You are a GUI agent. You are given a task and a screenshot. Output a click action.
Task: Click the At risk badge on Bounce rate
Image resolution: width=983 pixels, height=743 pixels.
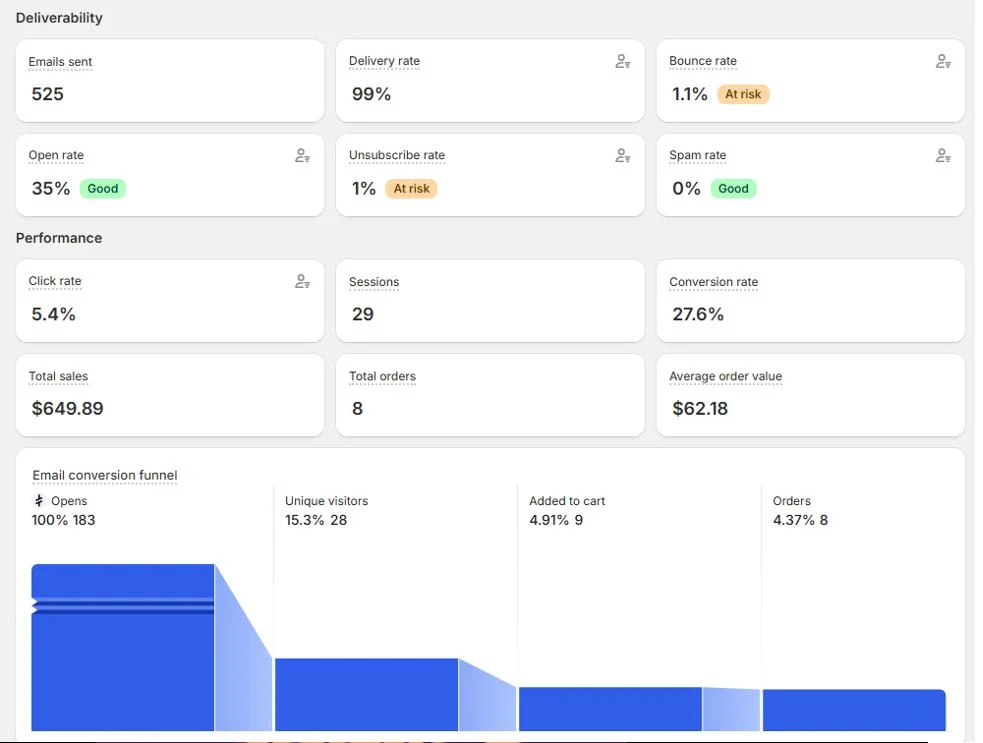[x=743, y=94]
